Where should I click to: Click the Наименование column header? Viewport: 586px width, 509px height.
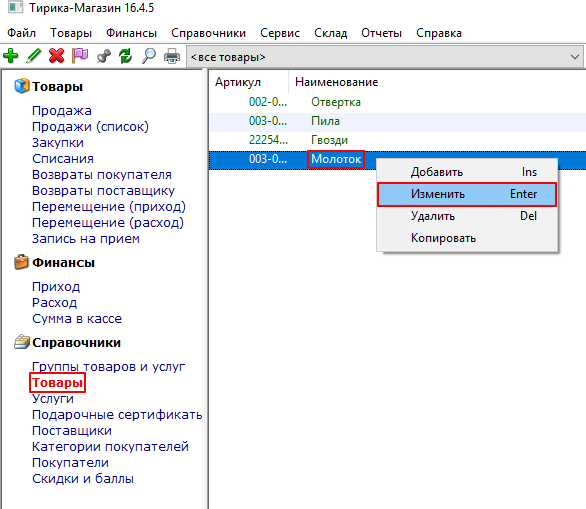pyautogui.click(x=336, y=82)
